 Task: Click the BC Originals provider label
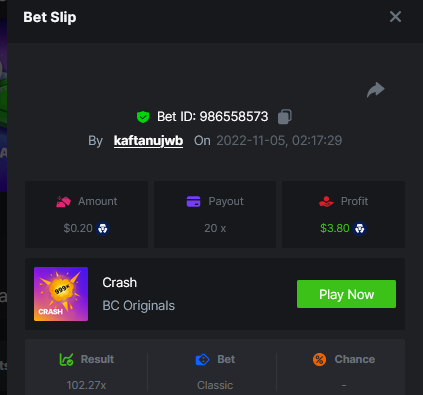click(139, 306)
